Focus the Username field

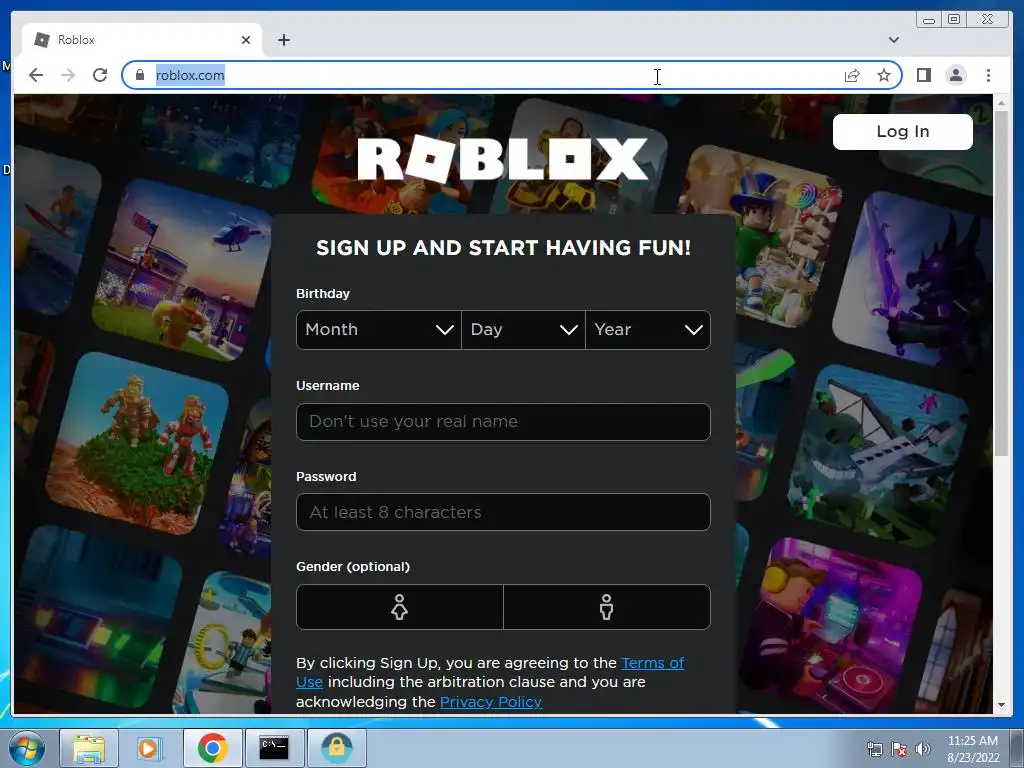click(x=503, y=422)
